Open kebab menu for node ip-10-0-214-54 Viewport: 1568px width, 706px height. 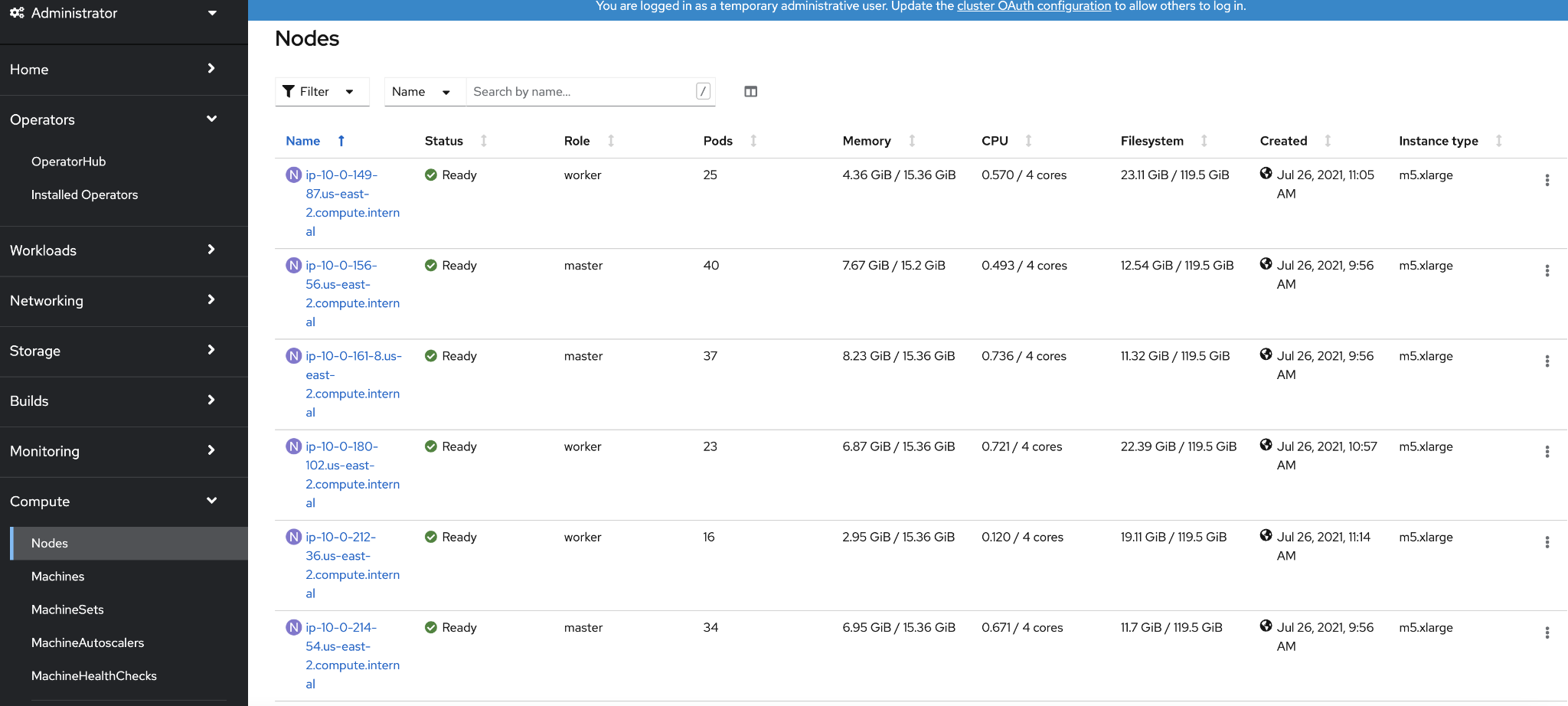click(1547, 633)
